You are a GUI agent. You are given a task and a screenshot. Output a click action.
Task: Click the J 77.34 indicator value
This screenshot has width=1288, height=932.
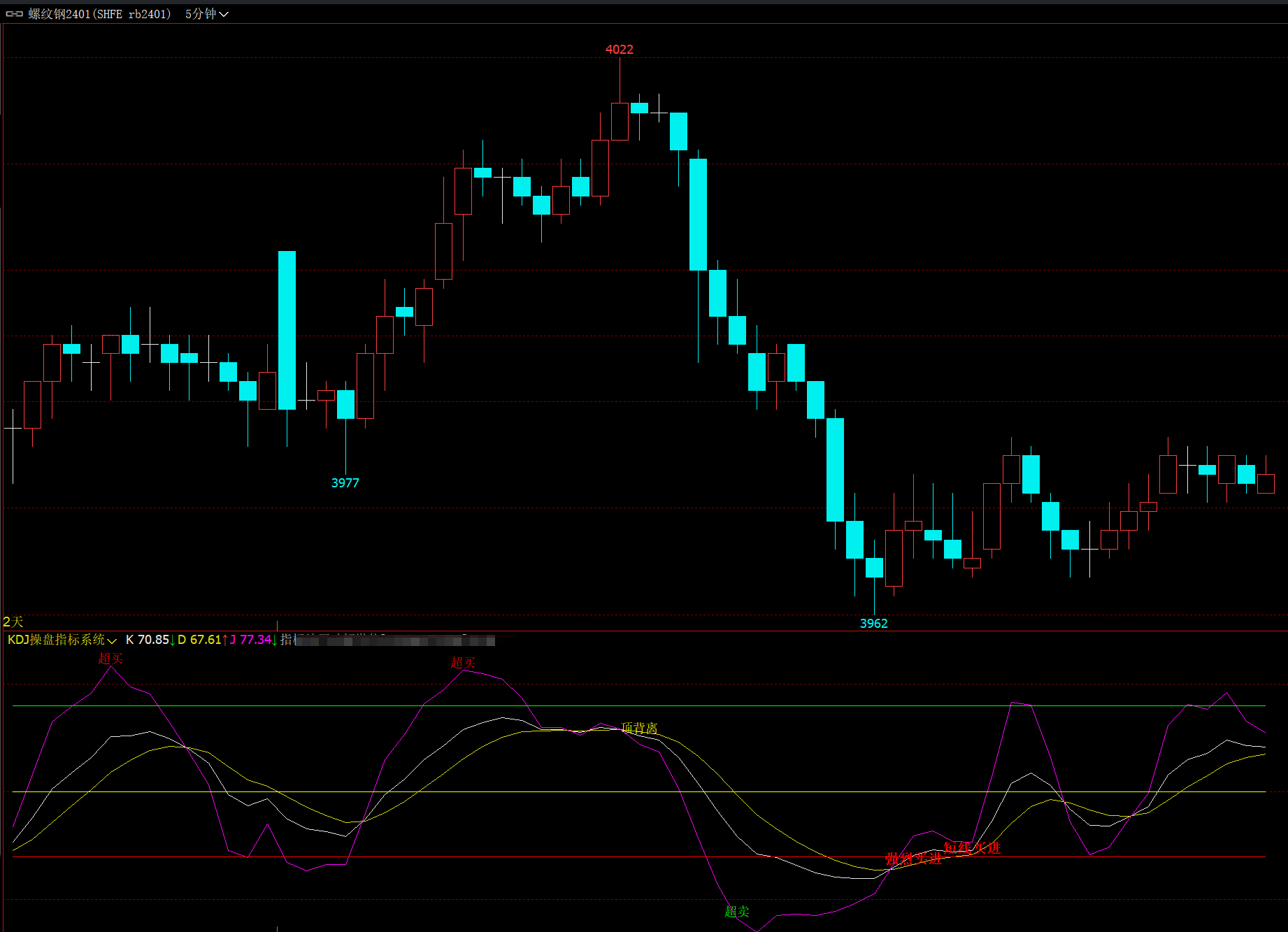pyautogui.click(x=251, y=640)
